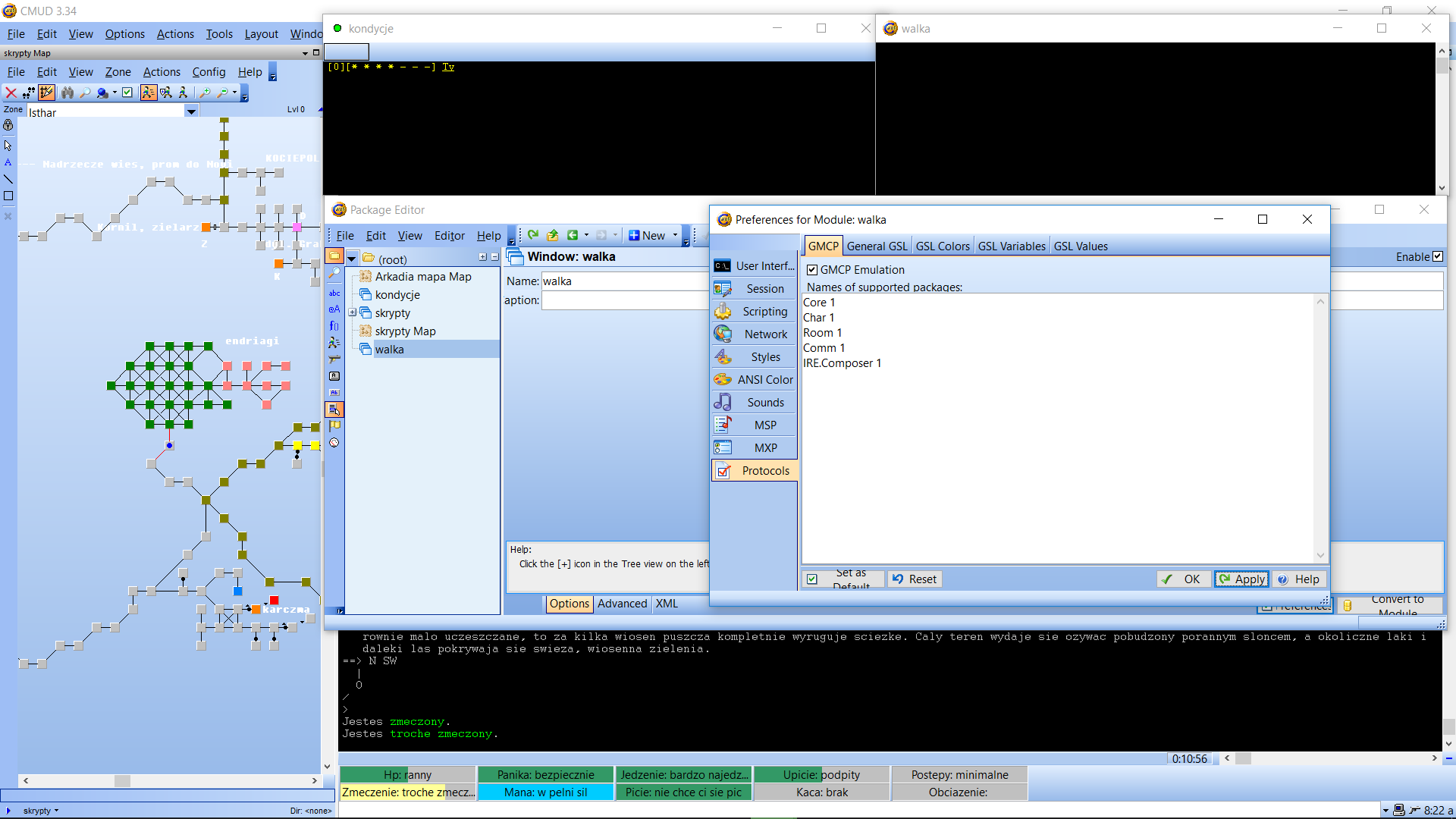This screenshot has height=819, width=1456.
Task: Select the MXP protocol icon
Action: pos(723,447)
